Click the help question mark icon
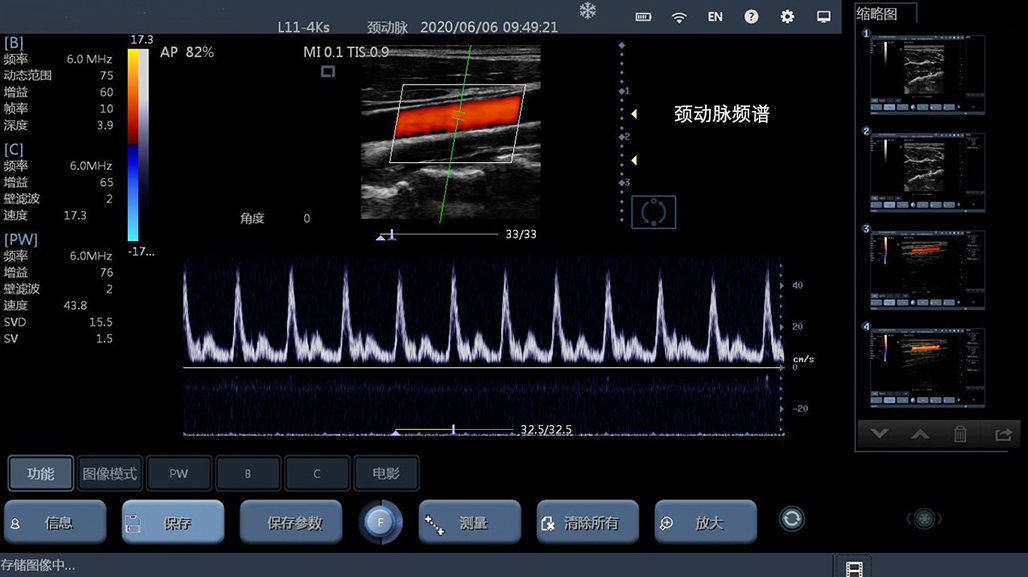1028x577 pixels. click(751, 17)
